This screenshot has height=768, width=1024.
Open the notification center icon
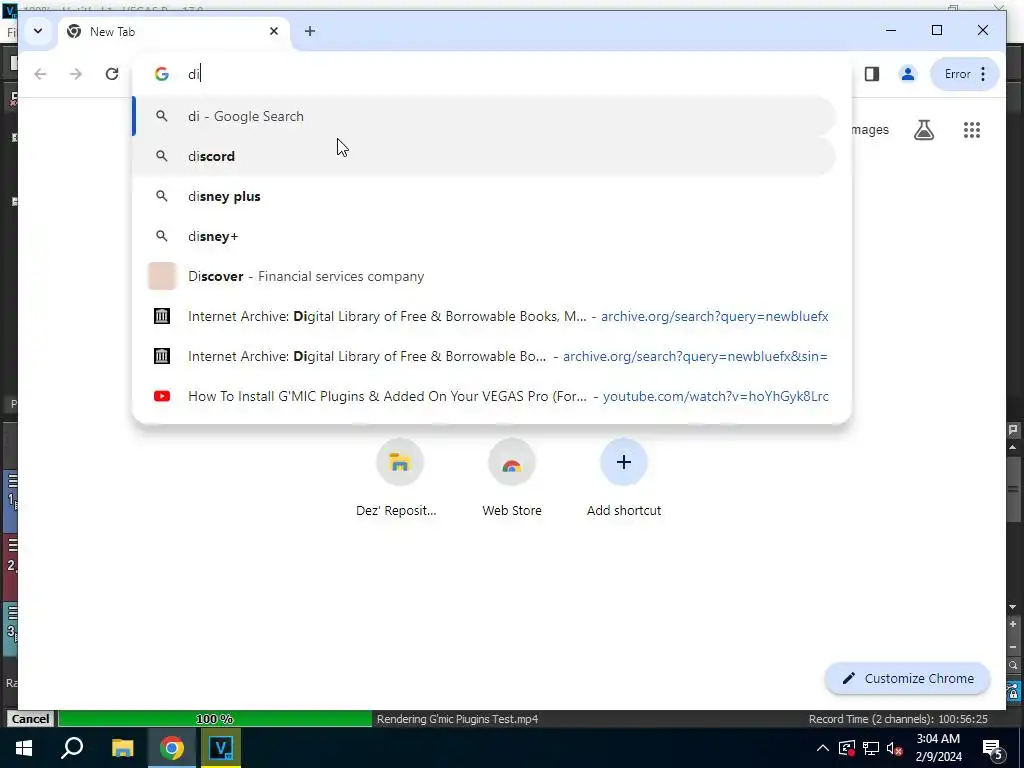(x=993, y=748)
